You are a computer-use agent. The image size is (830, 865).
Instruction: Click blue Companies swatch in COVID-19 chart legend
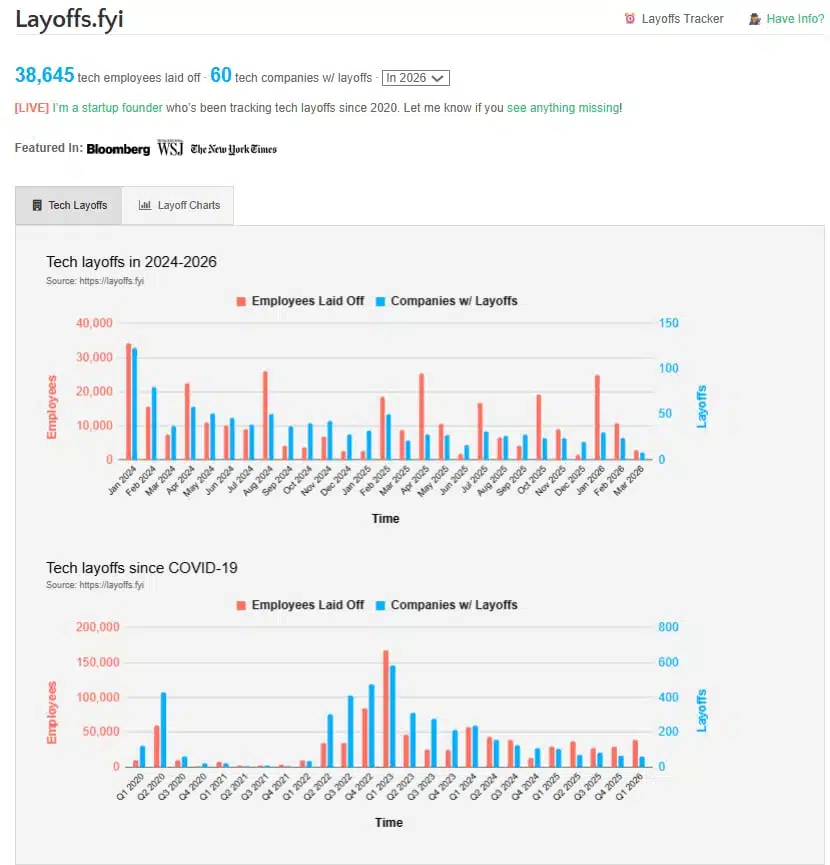[x=380, y=605]
